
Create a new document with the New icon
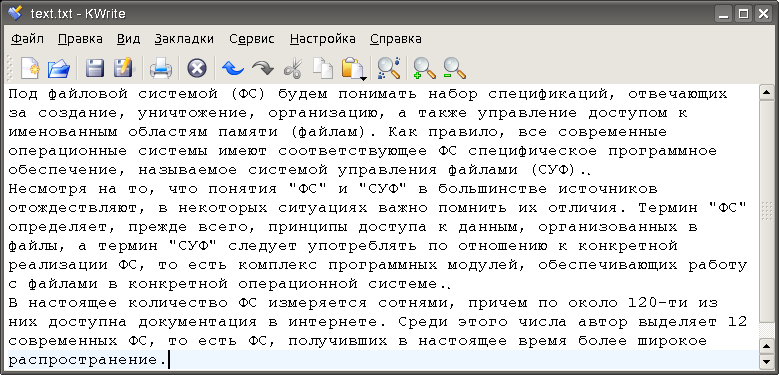tap(30, 68)
